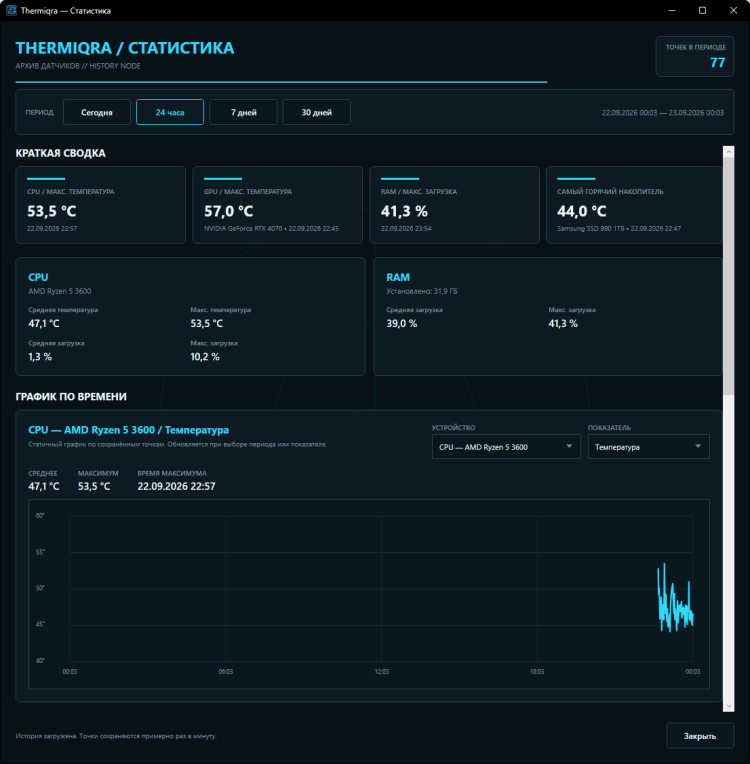Maximize the Thermiqra window
Viewport: 750px width, 764px height.
[x=702, y=10]
